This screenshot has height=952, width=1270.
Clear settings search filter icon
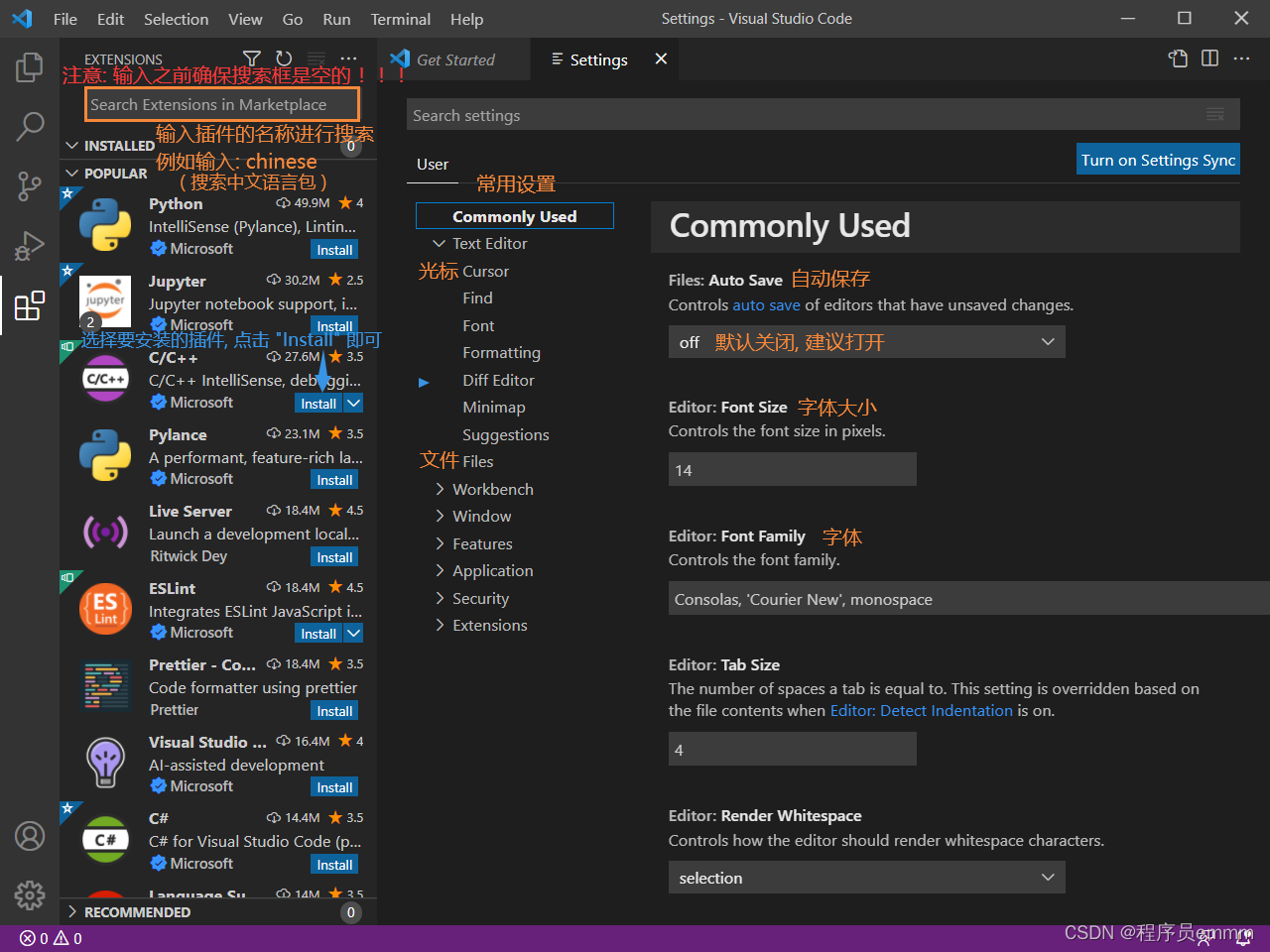point(1215,115)
